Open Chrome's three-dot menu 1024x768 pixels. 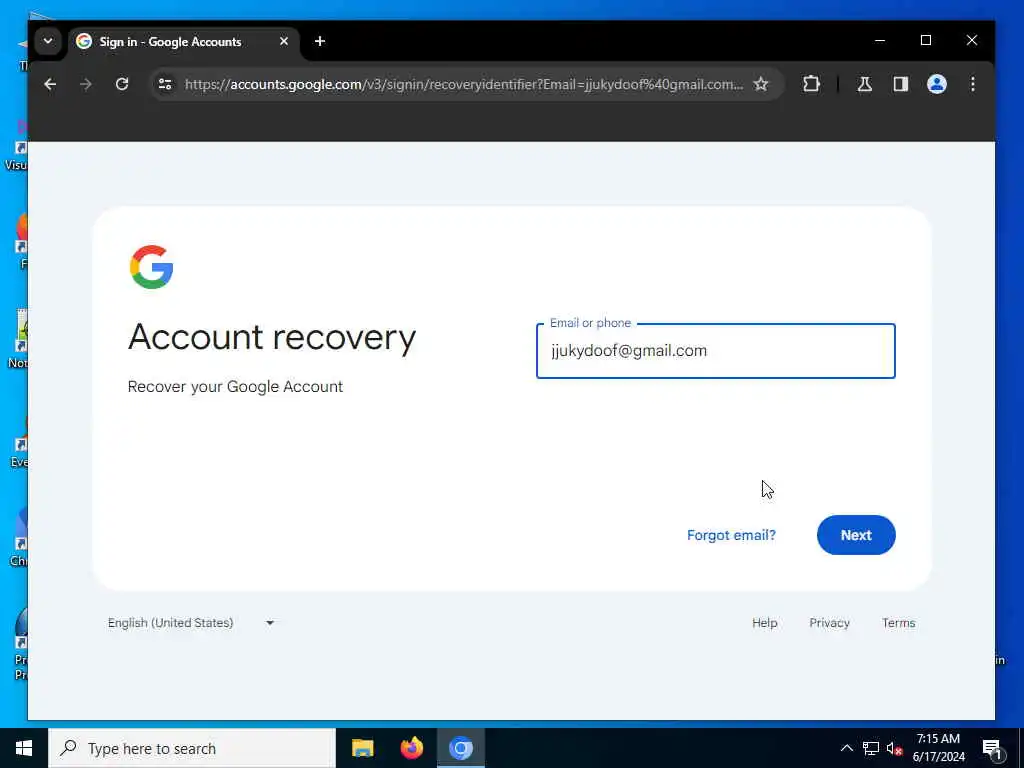[x=973, y=84]
